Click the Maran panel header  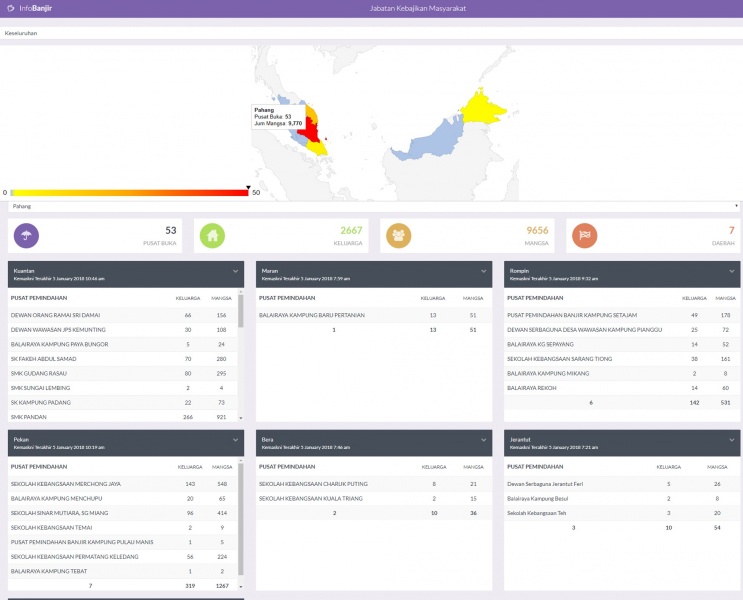[374, 274]
